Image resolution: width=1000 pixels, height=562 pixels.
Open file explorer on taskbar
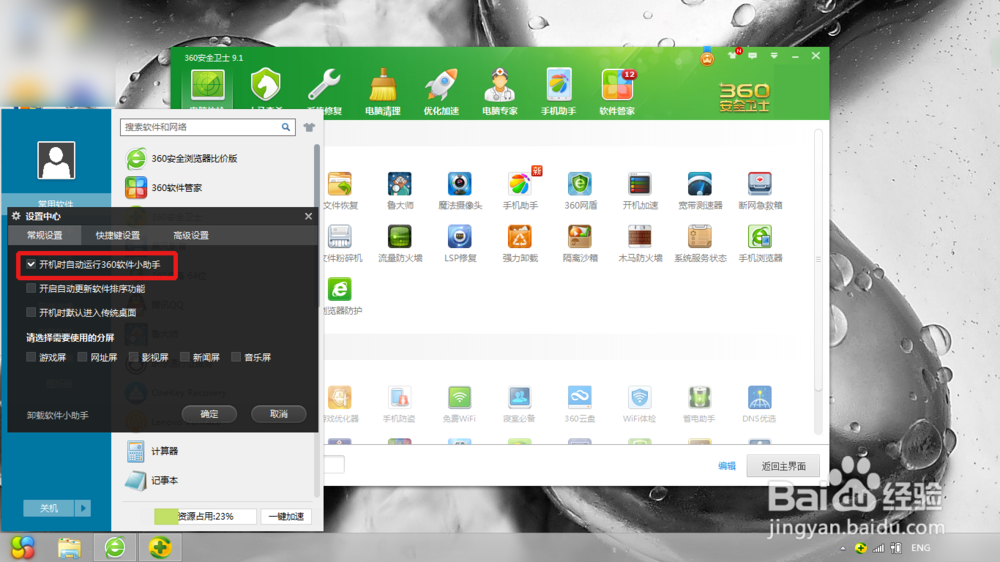click(x=69, y=547)
